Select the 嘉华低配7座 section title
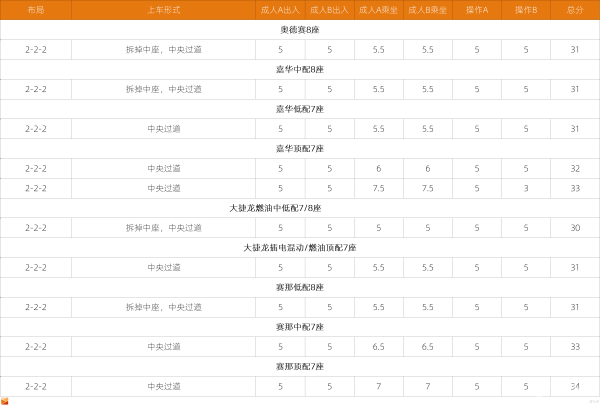The image size is (600, 407). click(300, 109)
